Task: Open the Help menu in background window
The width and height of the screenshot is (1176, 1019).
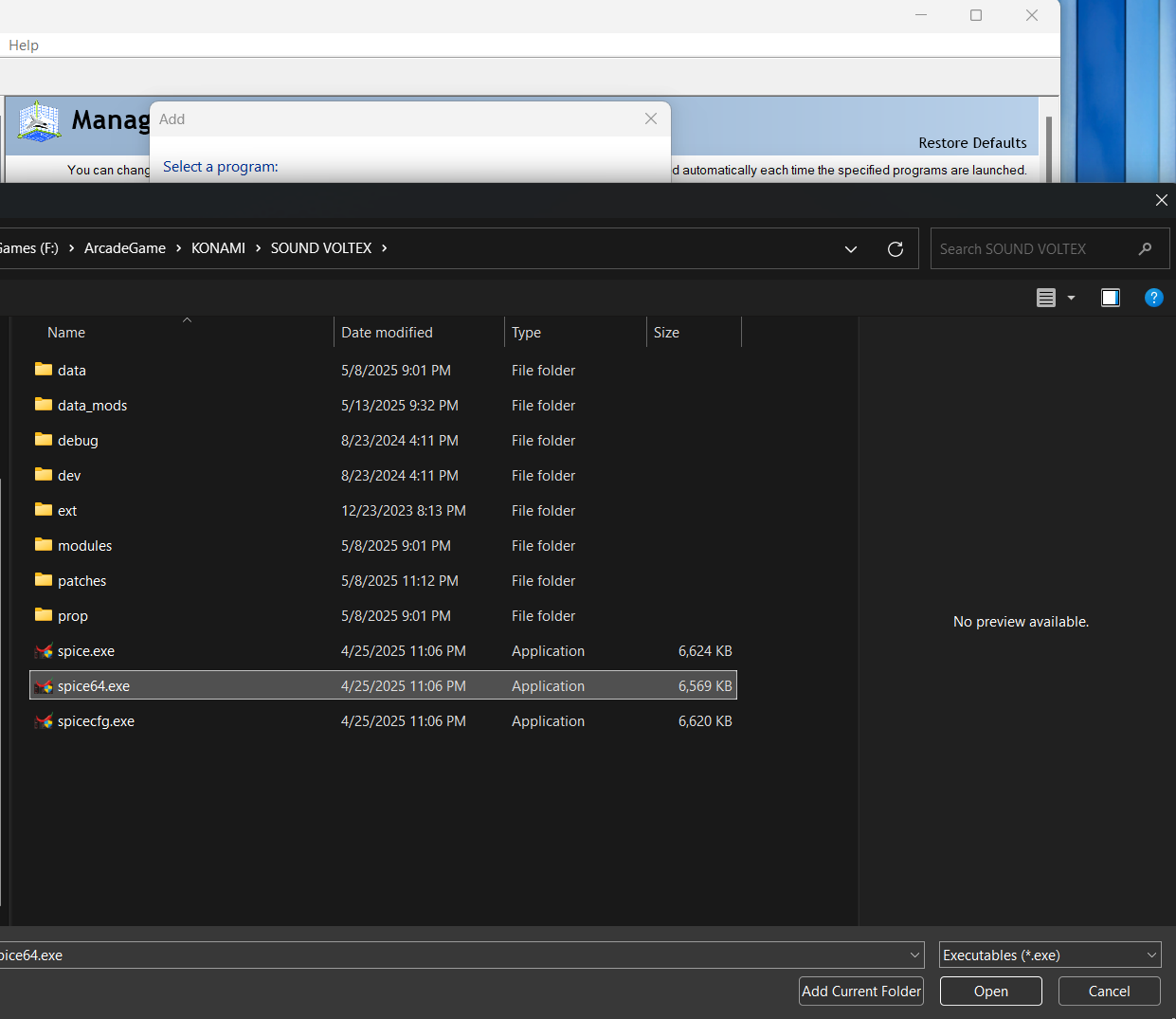Action: (24, 45)
